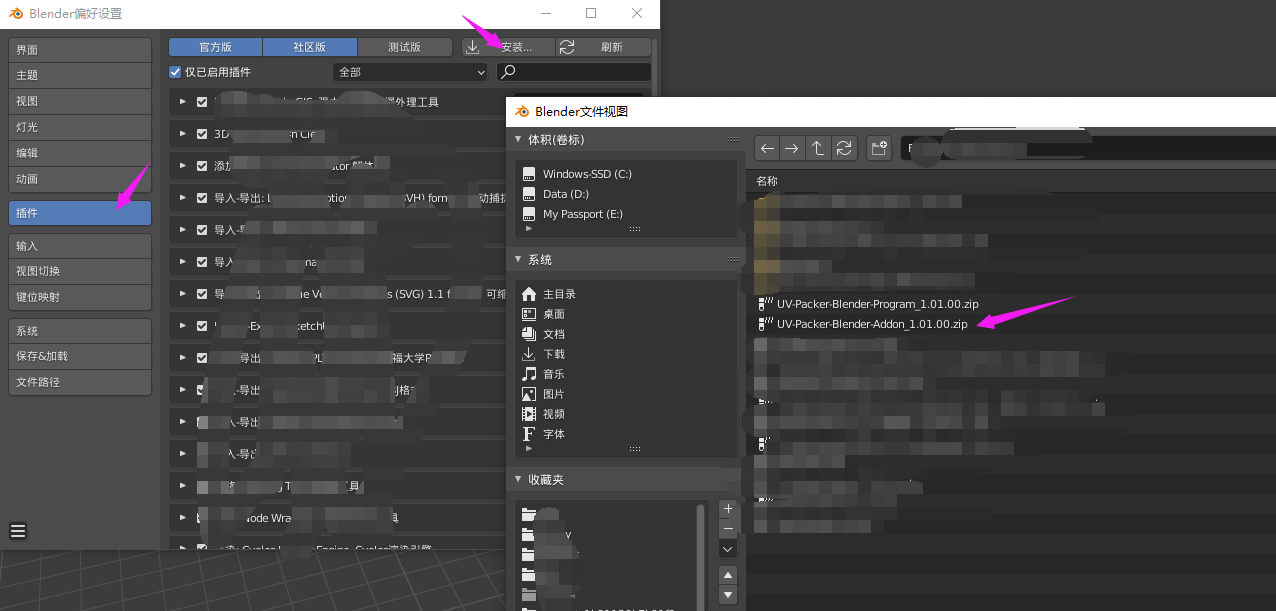1276x611 pixels.
Task: Collapse the 收藏夹 bookmarks panel
Action: pos(518,479)
